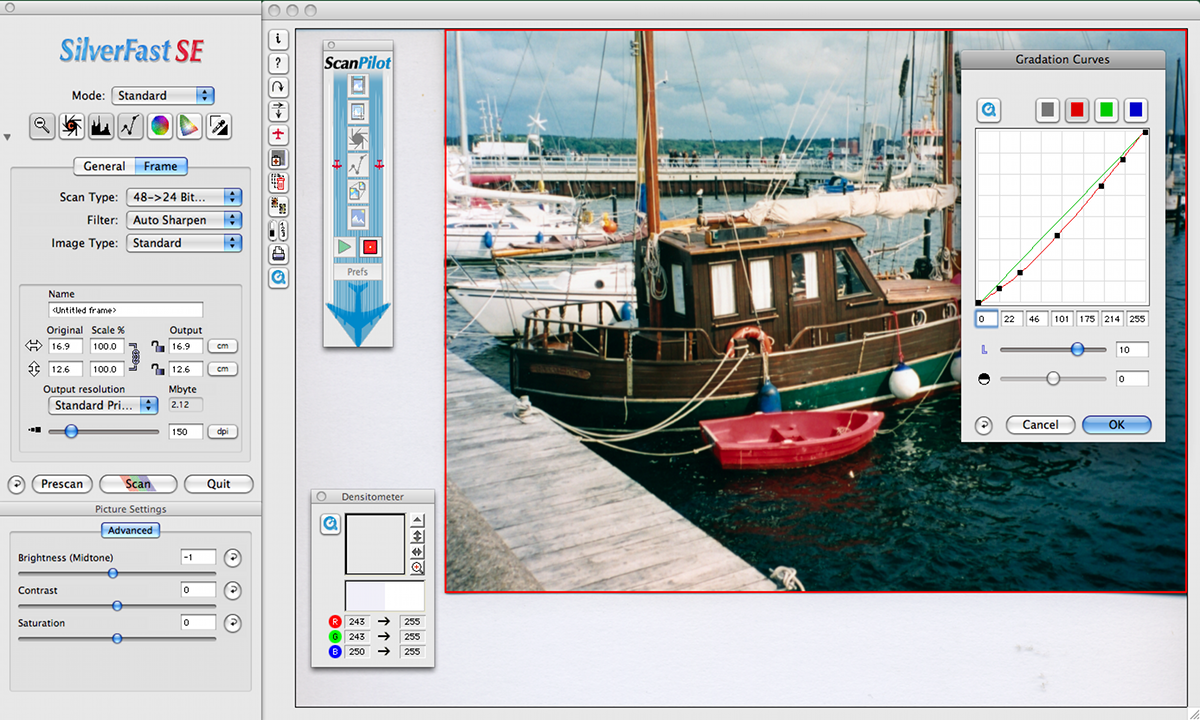The height and width of the screenshot is (720, 1200).
Task: Select the auto-adjust aperture icon
Action: tap(72, 125)
